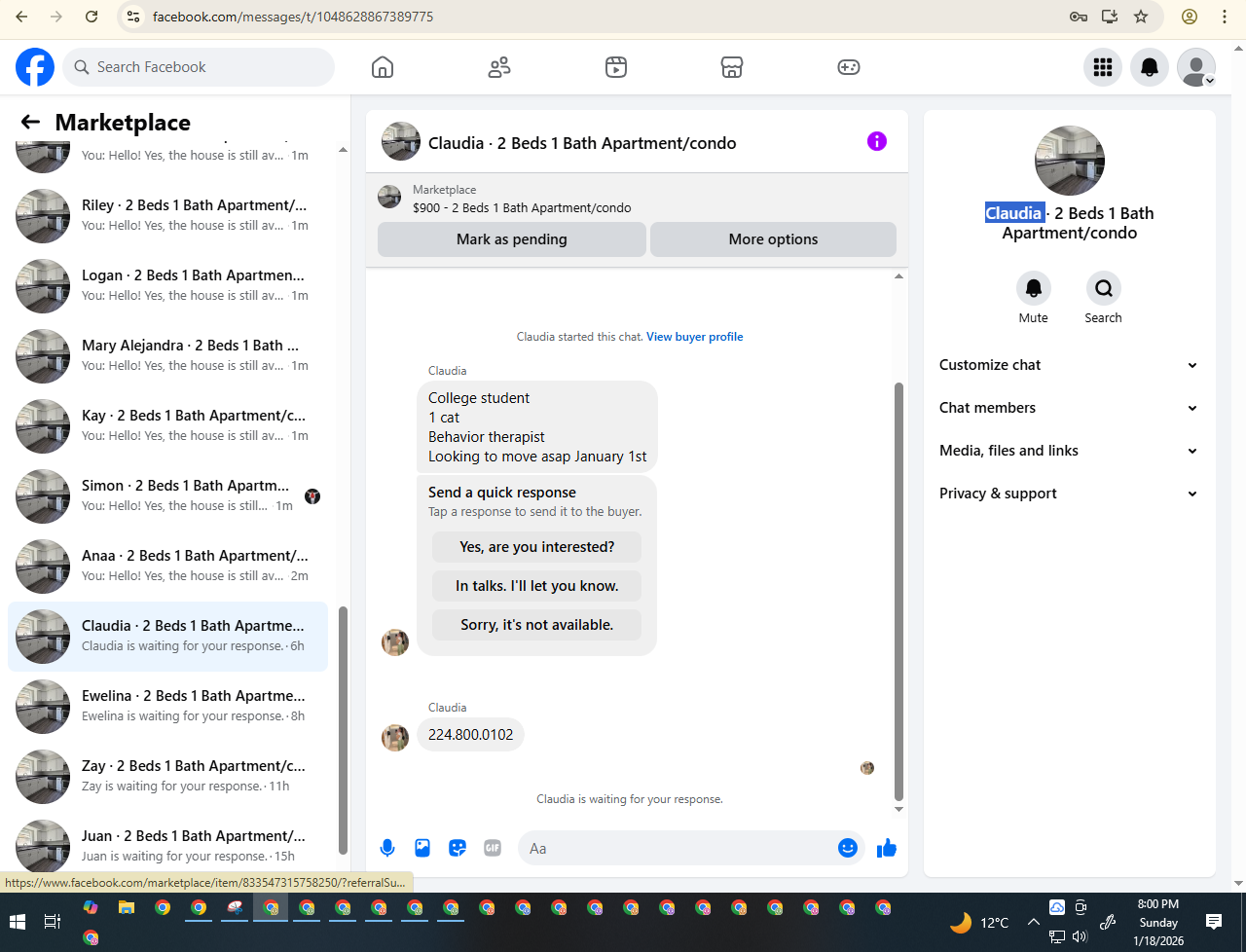Reload the page in the browser
Image resolution: width=1246 pixels, height=952 pixels.
(x=92, y=17)
